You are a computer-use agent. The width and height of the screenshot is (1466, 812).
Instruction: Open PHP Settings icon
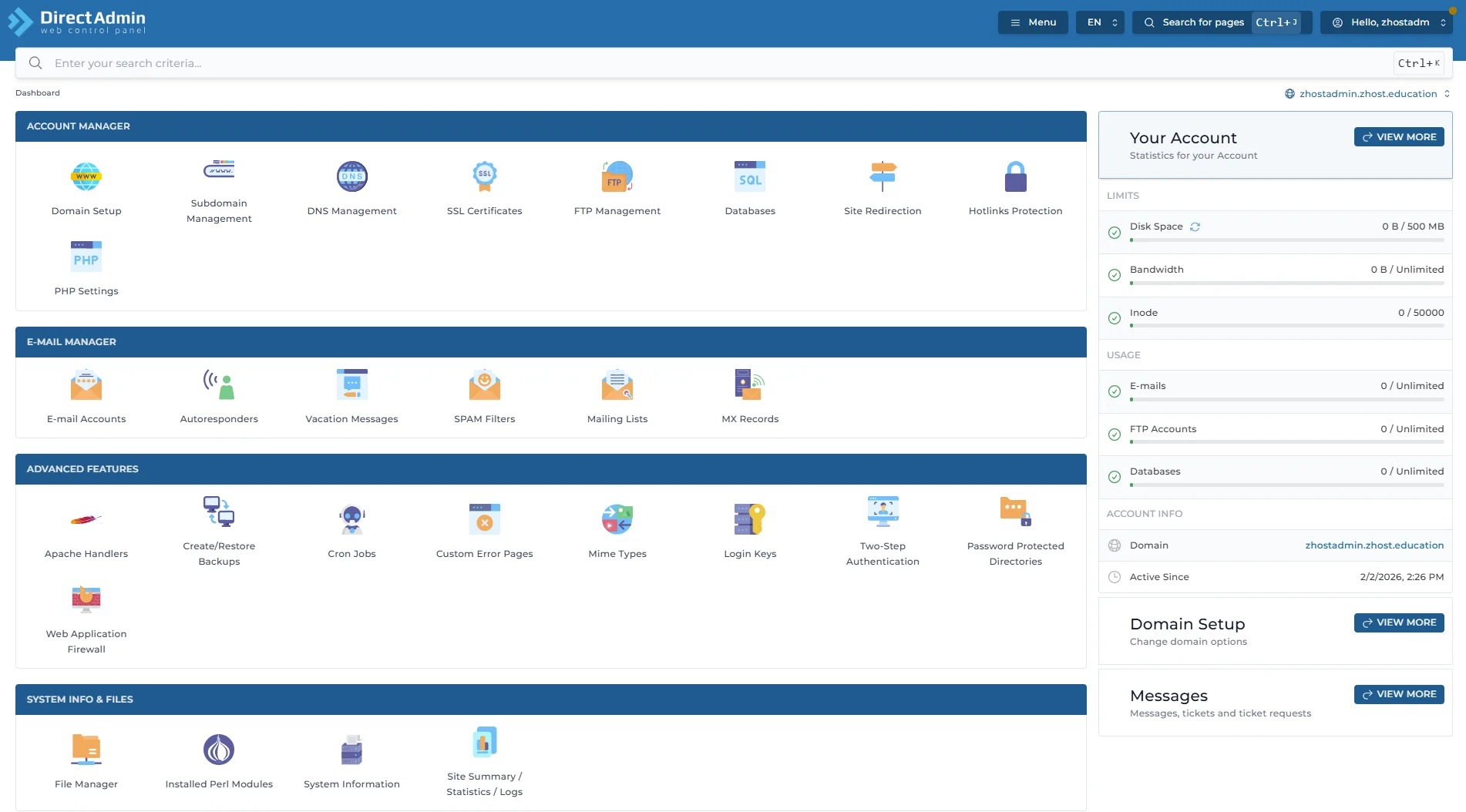pos(86,257)
